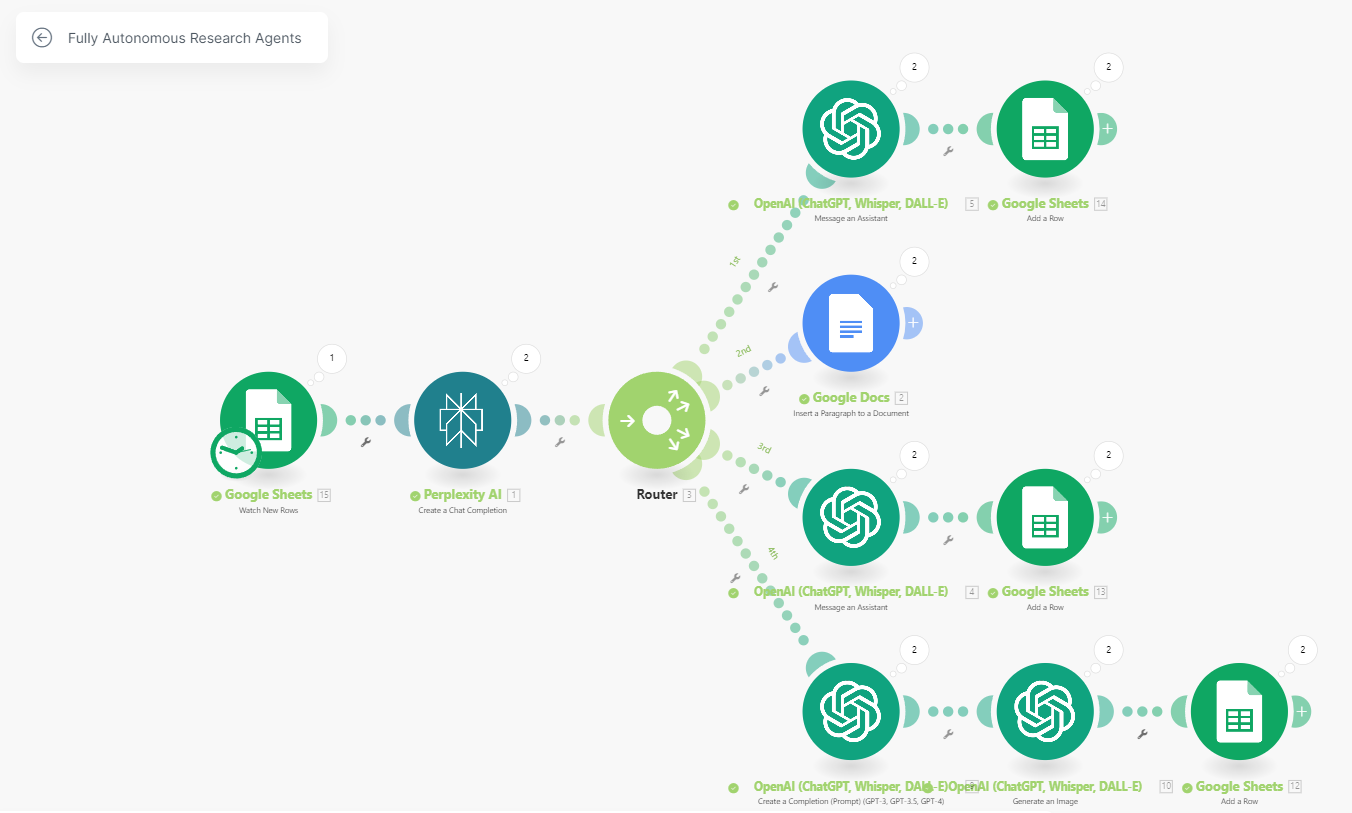Select the OpenAI Create a Completion (Prompt) module
The height and width of the screenshot is (813, 1352).
click(x=851, y=711)
